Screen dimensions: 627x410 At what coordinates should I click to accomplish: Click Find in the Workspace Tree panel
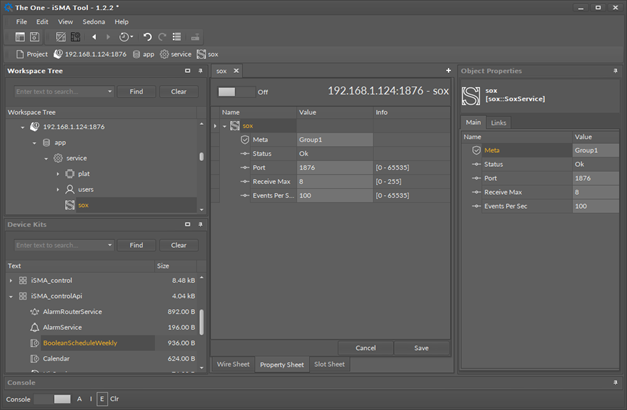(x=136, y=91)
